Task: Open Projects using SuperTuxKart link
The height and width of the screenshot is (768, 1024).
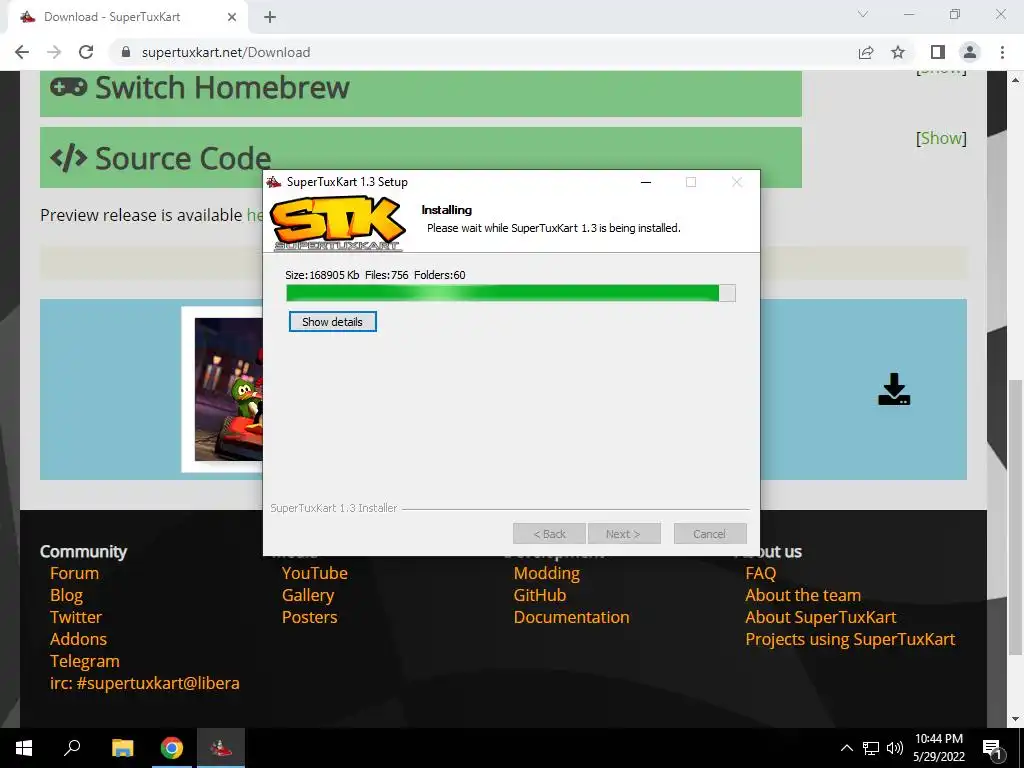Action: click(x=850, y=639)
